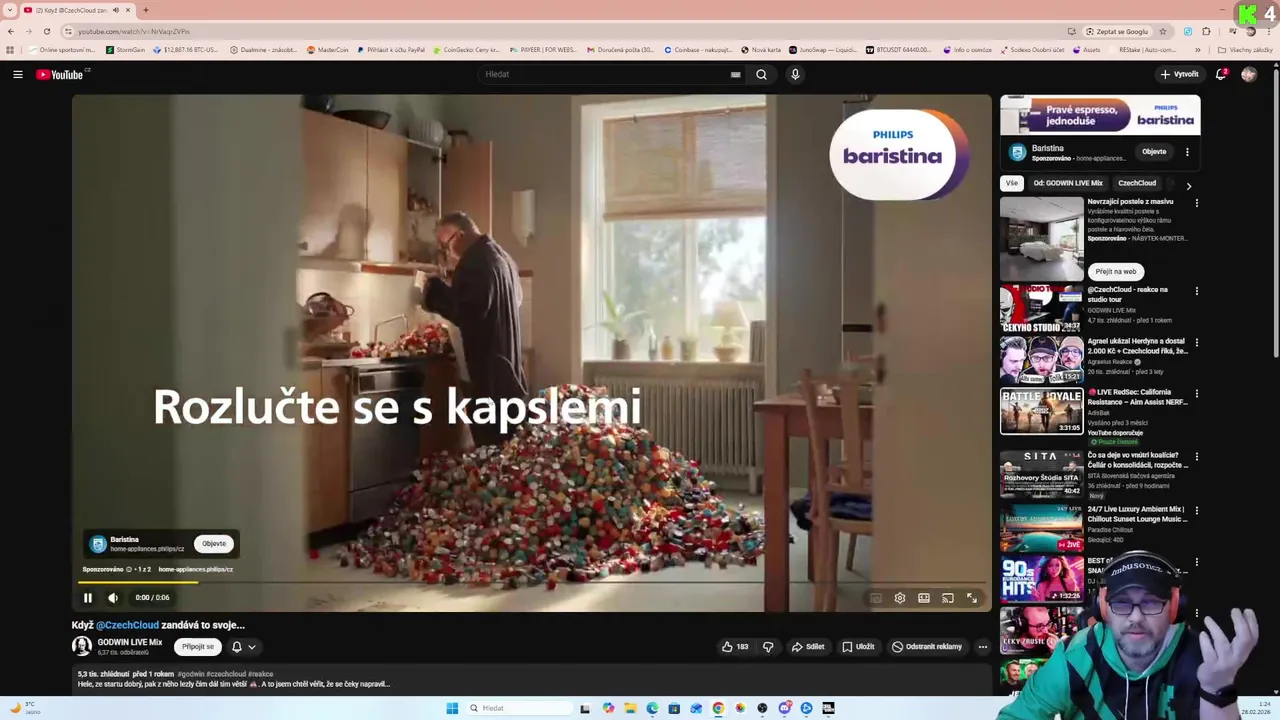Select Od: GODWIN LIVE Mix chip
The image size is (1280, 720).
tap(1068, 183)
